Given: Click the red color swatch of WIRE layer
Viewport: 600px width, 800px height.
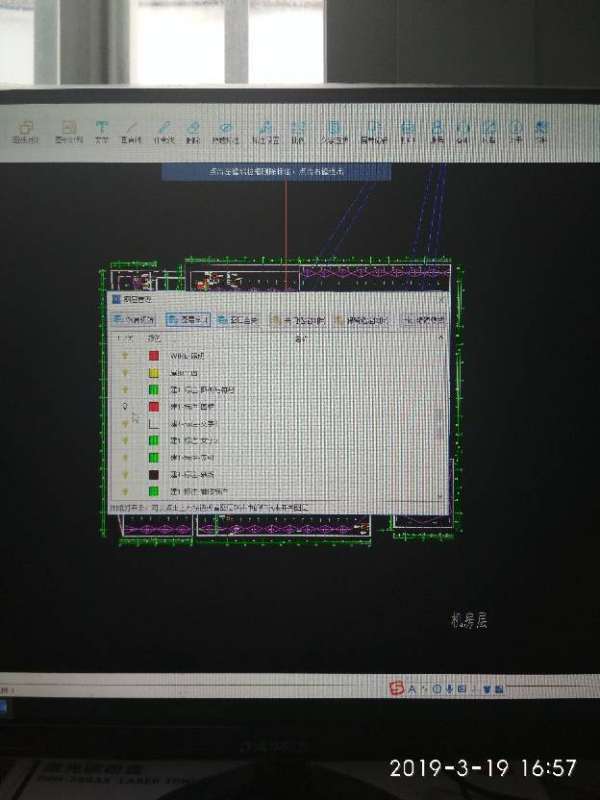Looking at the screenshot, I should (154, 355).
